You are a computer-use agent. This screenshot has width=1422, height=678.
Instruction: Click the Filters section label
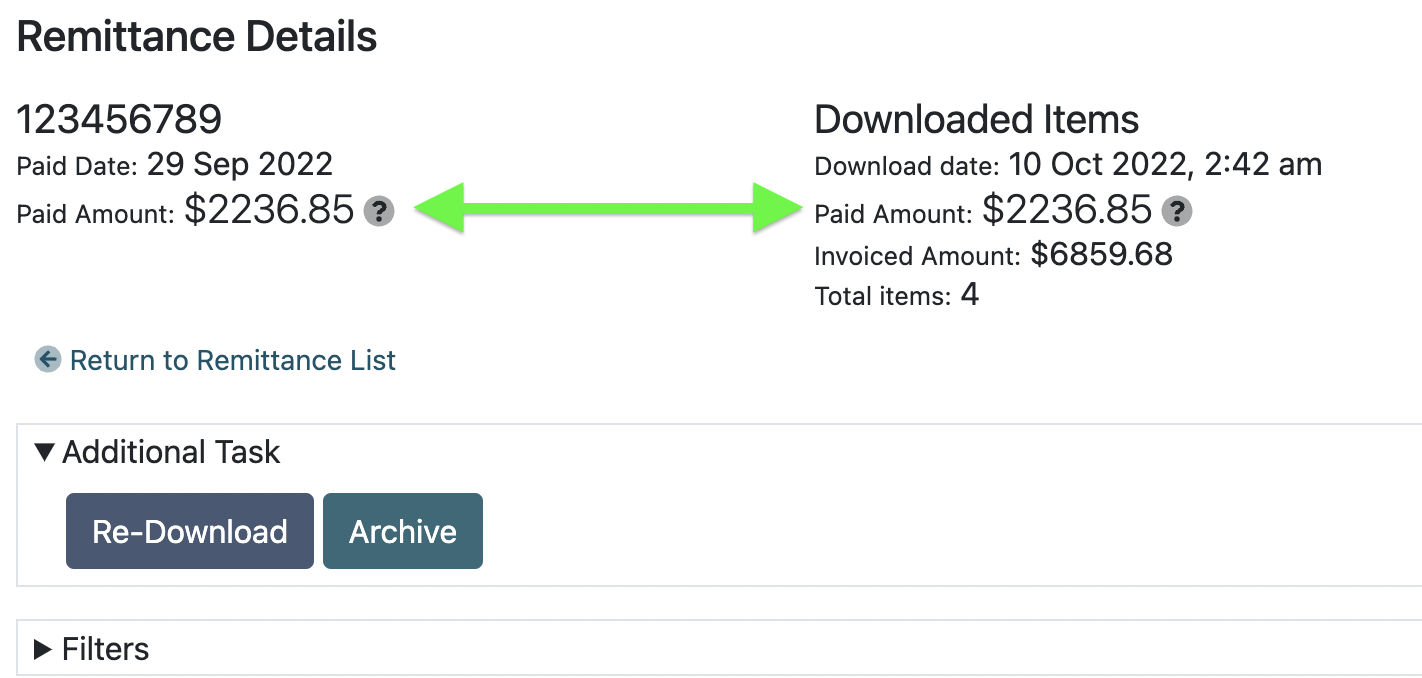[106, 649]
